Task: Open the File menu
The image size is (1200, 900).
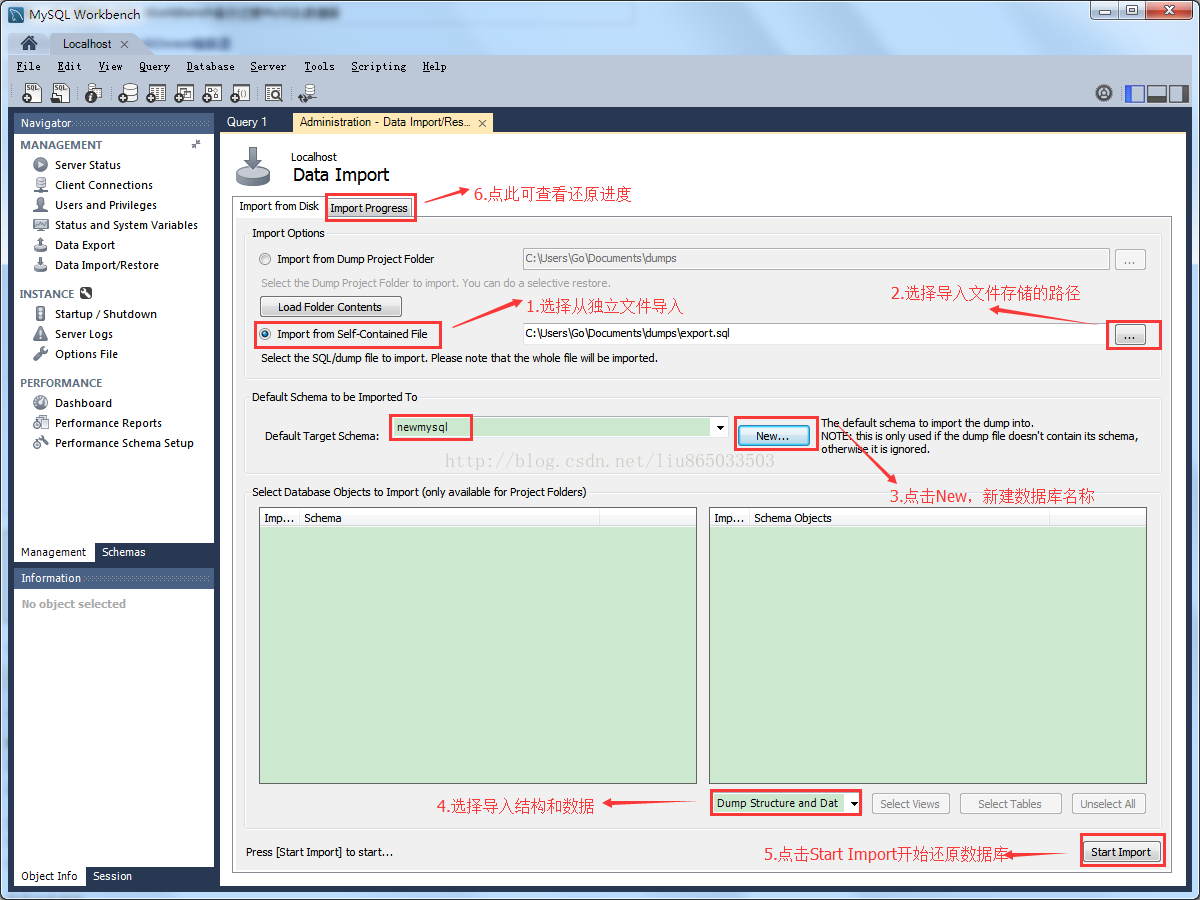Action: pos(29,66)
